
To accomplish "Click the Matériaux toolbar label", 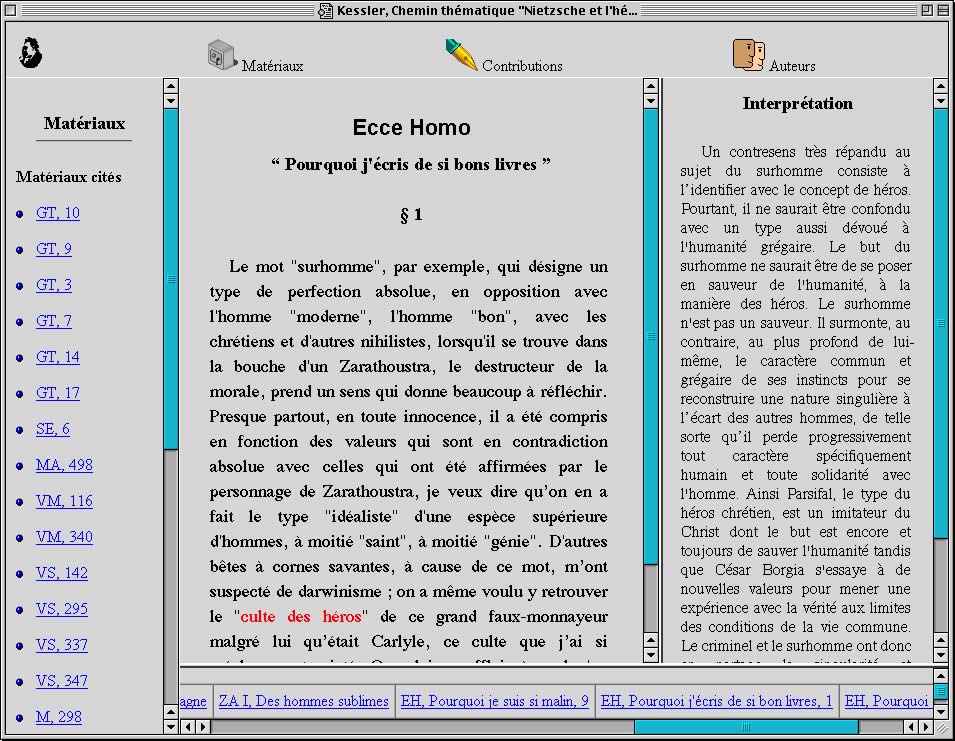I will click(x=272, y=66).
